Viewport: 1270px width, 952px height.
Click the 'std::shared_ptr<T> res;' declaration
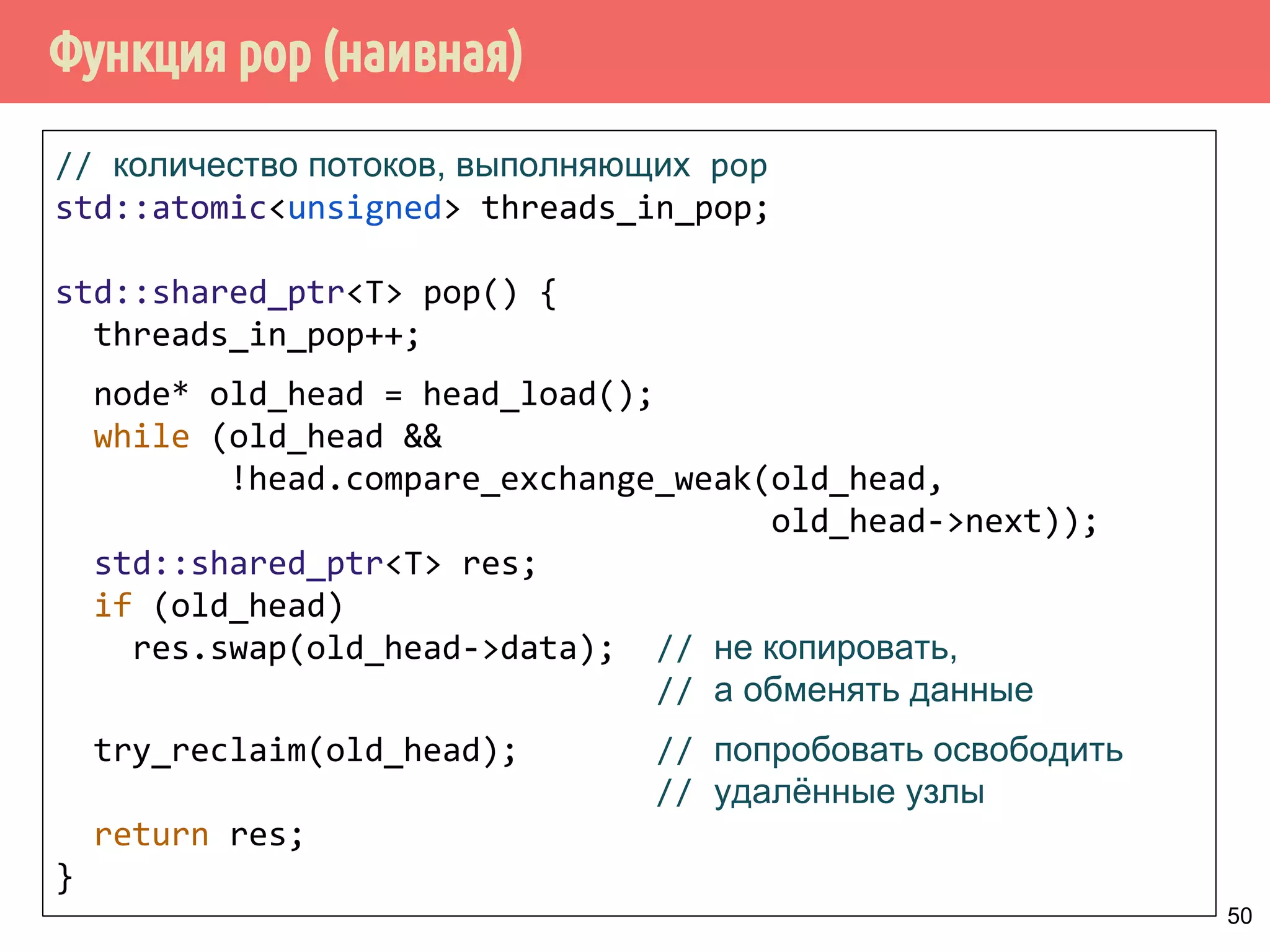(315, 564)
